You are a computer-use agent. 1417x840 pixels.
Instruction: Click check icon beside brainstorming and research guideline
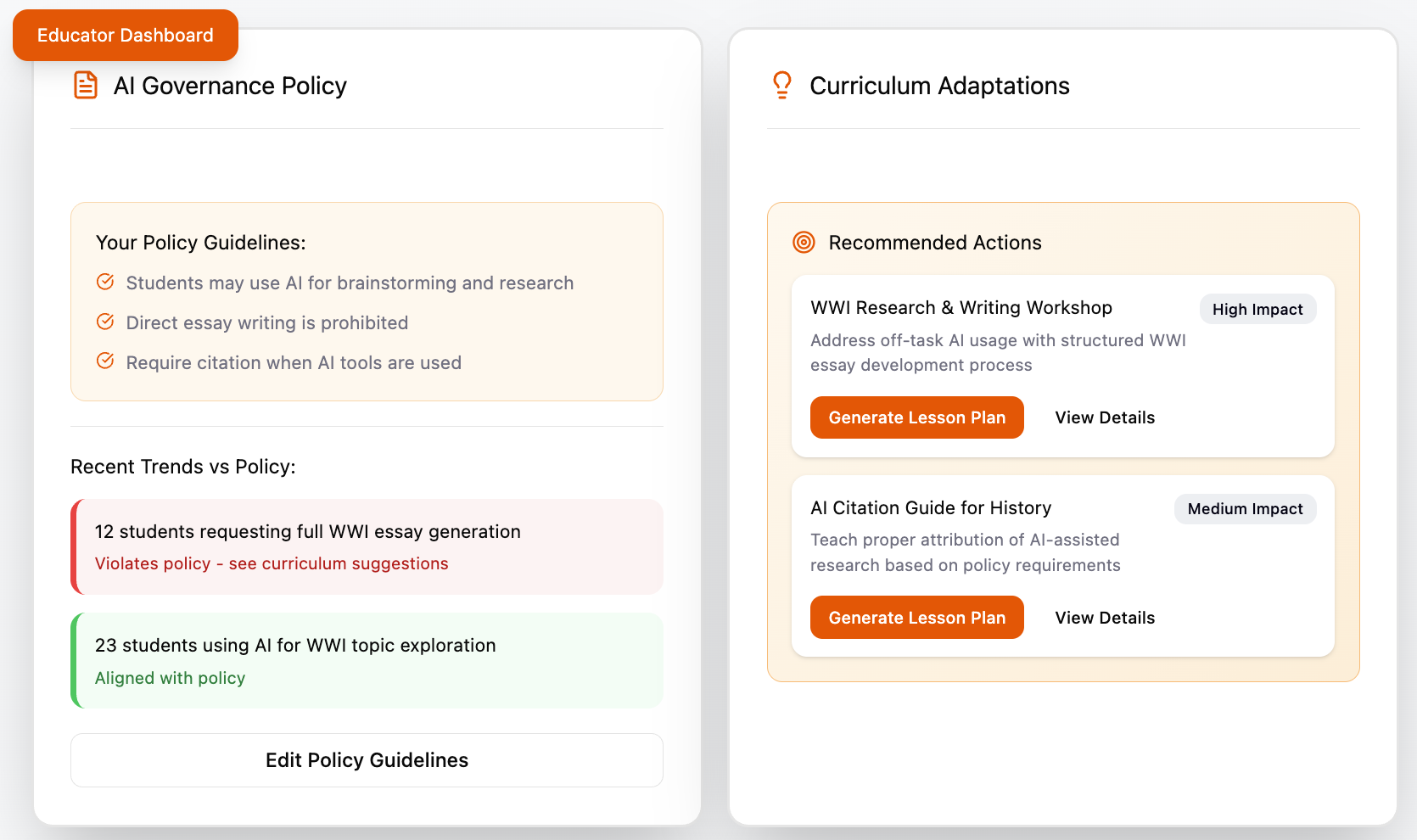point(105,282)
